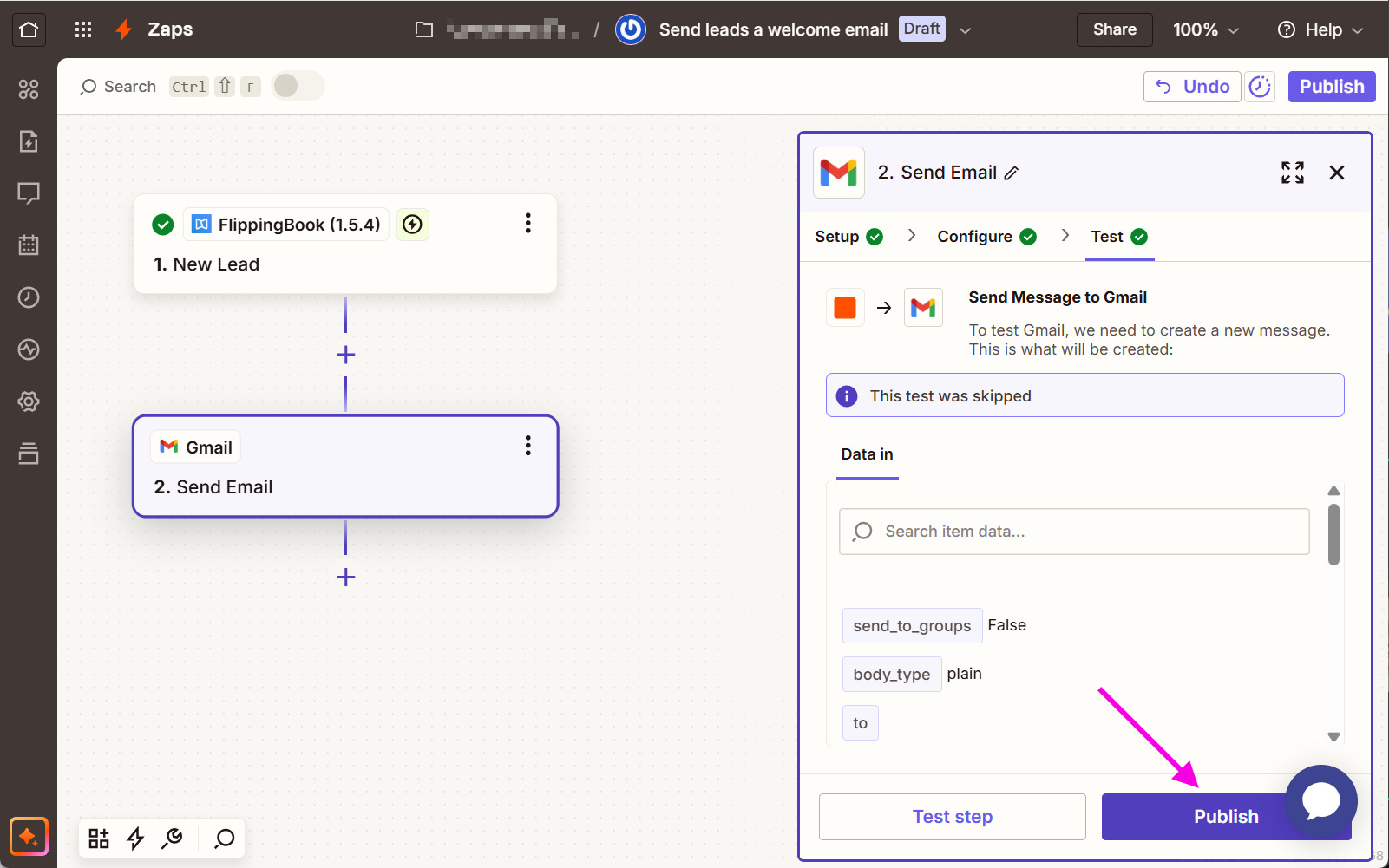Rename step with the pencil icon
The image size is (1389, 868).
point(1011,173)
